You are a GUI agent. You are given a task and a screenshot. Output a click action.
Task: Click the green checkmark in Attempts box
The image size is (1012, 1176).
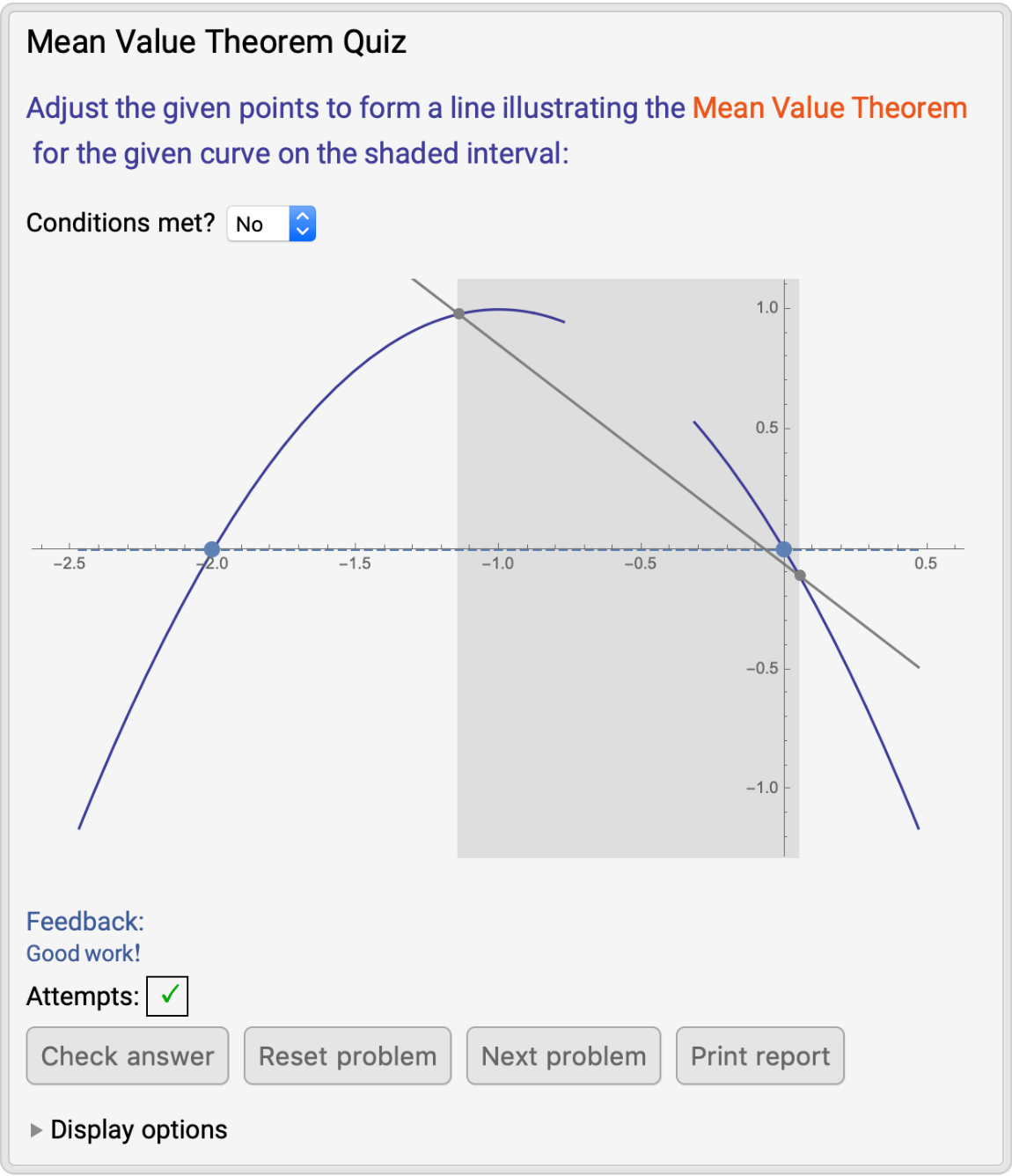(x=168, y=996)
